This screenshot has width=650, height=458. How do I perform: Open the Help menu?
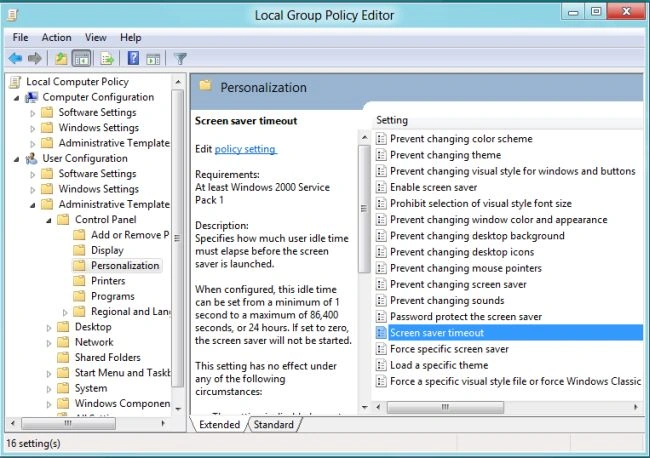click(131, 37)
